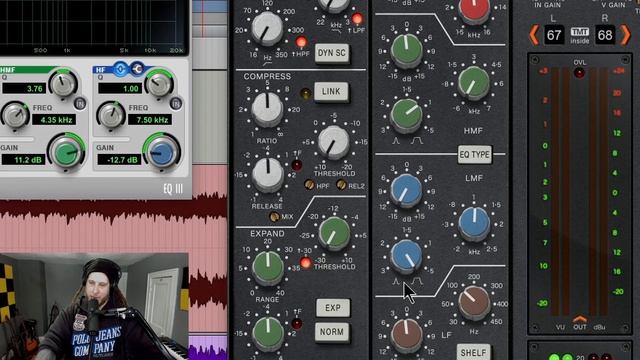640x360 pixels.
Task: Click the OVL overload indicator LED
Action: click(579, 73)
